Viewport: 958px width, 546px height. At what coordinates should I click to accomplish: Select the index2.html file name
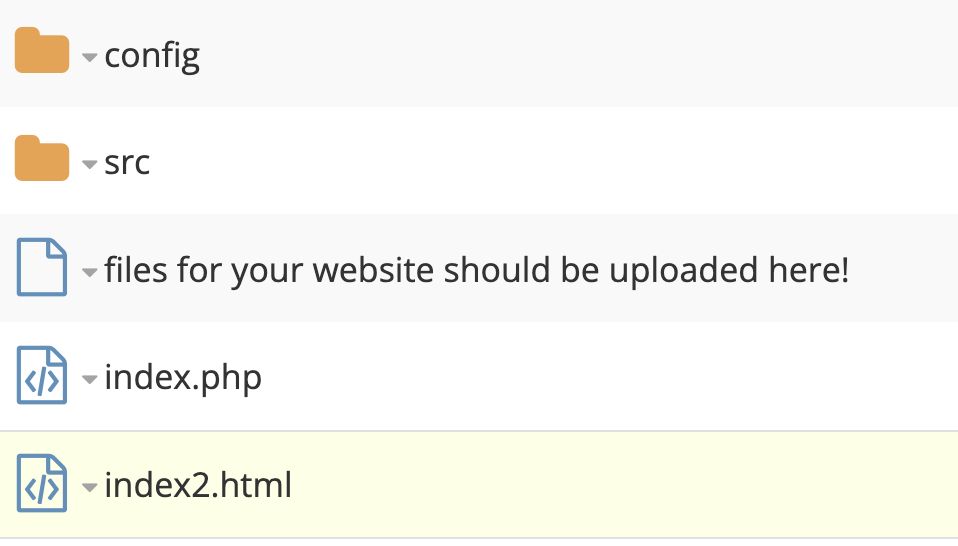coord(198,486)
